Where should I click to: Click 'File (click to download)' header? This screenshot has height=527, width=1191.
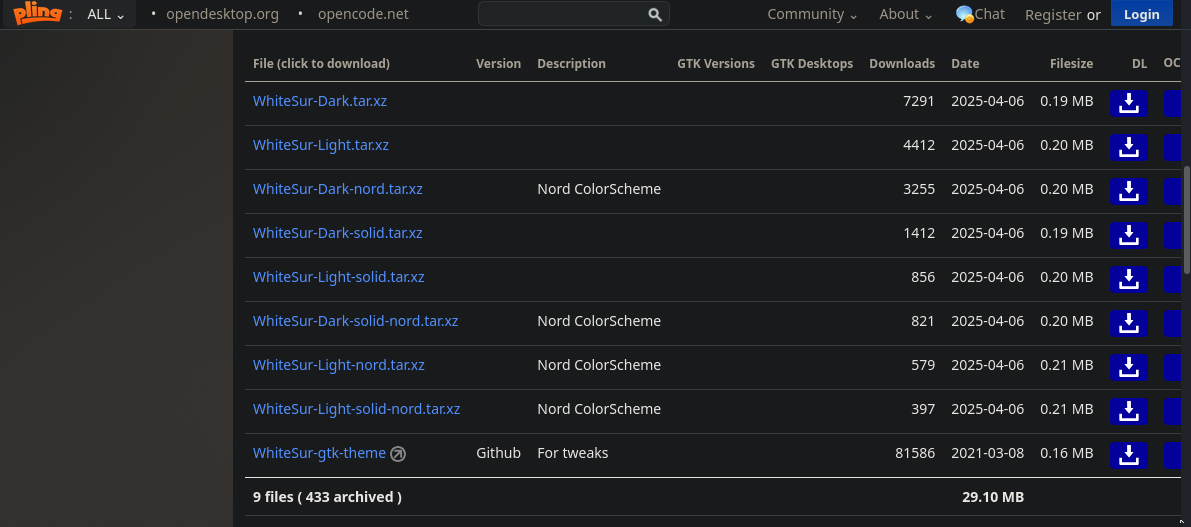tap(321, 64)
